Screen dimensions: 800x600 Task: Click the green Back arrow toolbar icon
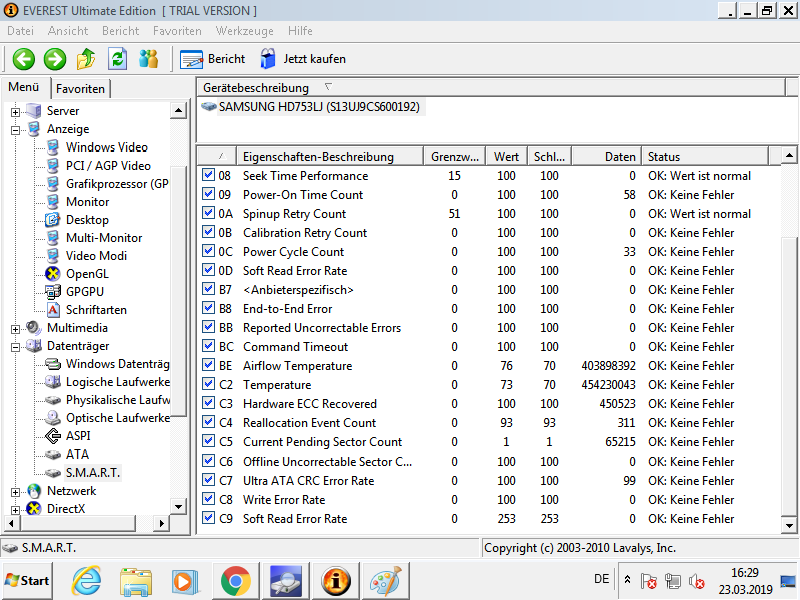[x=23, y=59]
